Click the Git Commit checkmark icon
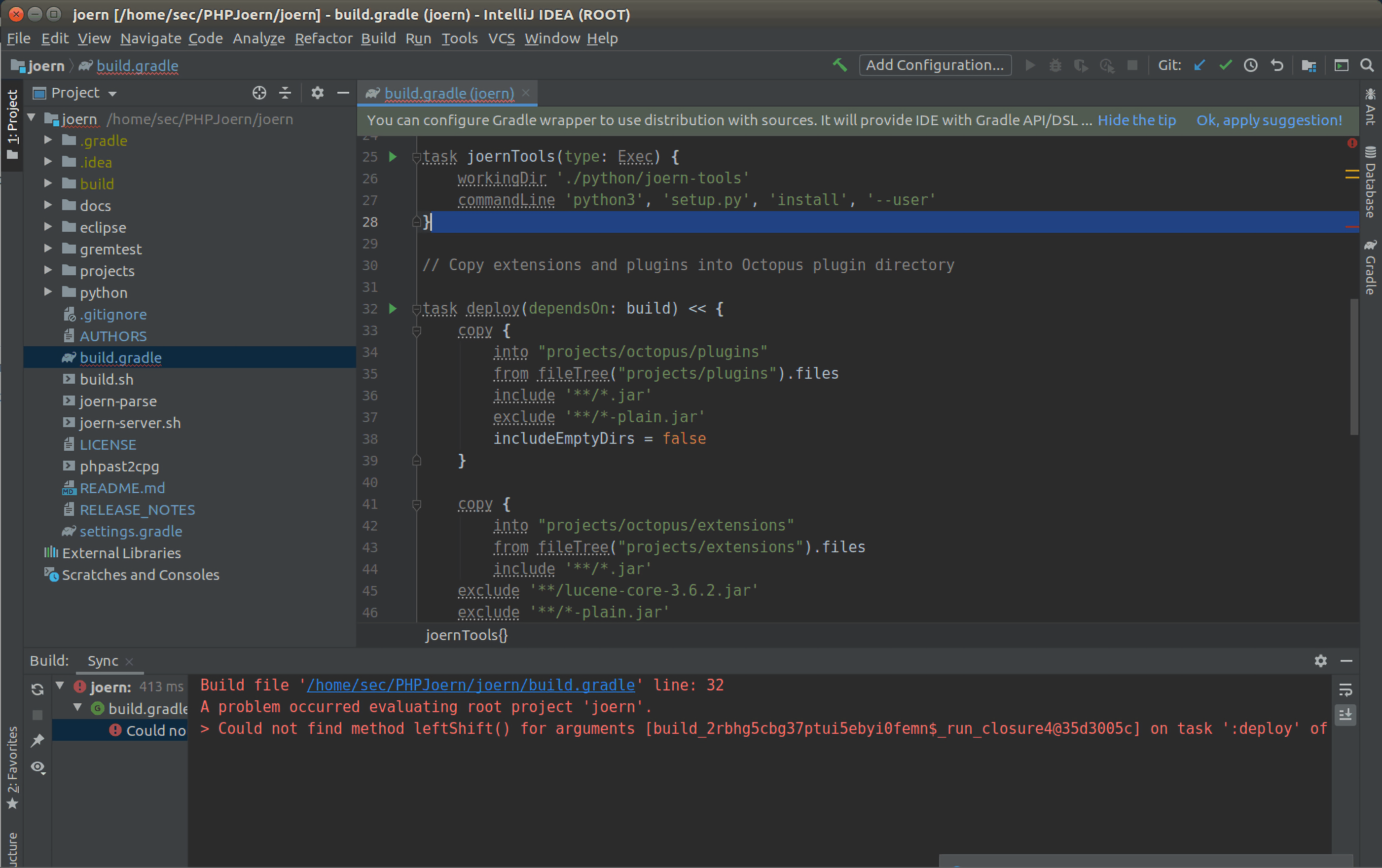The height and width of the screenshot is (868, 1382). 1225,66
